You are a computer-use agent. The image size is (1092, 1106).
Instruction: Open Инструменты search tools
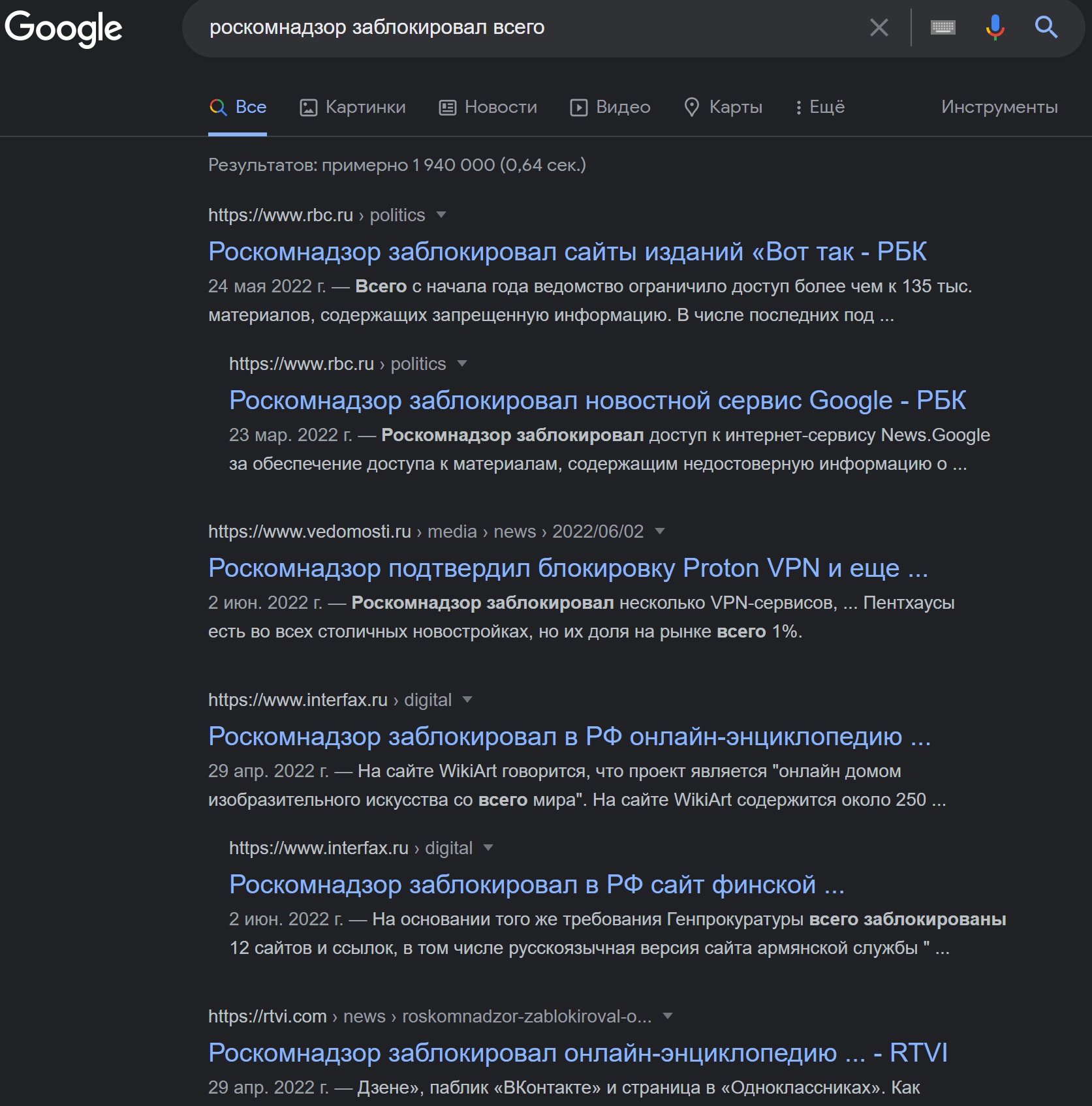999,107
